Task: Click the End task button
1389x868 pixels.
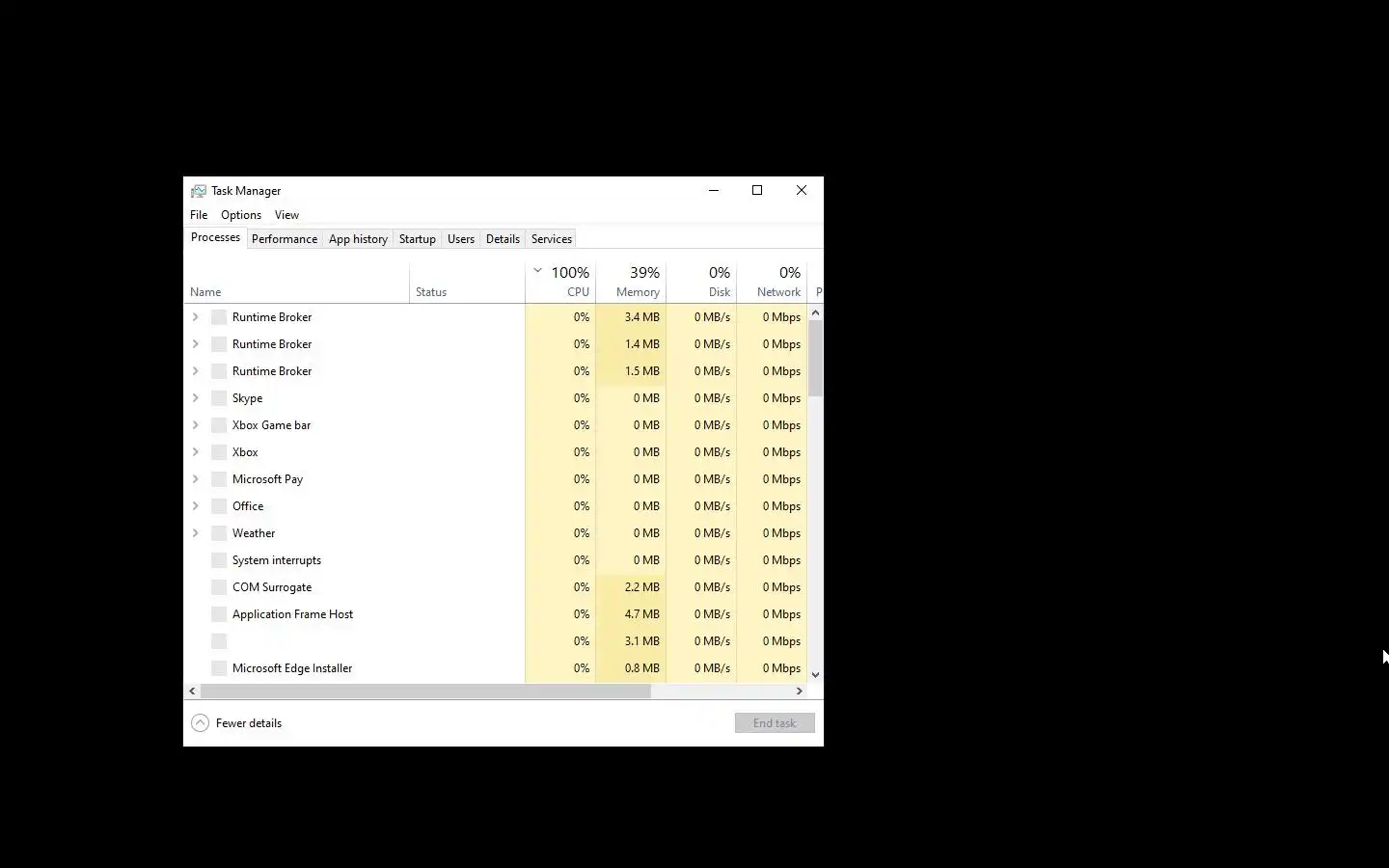Action: pyautogui.click(x=775, y=723)
